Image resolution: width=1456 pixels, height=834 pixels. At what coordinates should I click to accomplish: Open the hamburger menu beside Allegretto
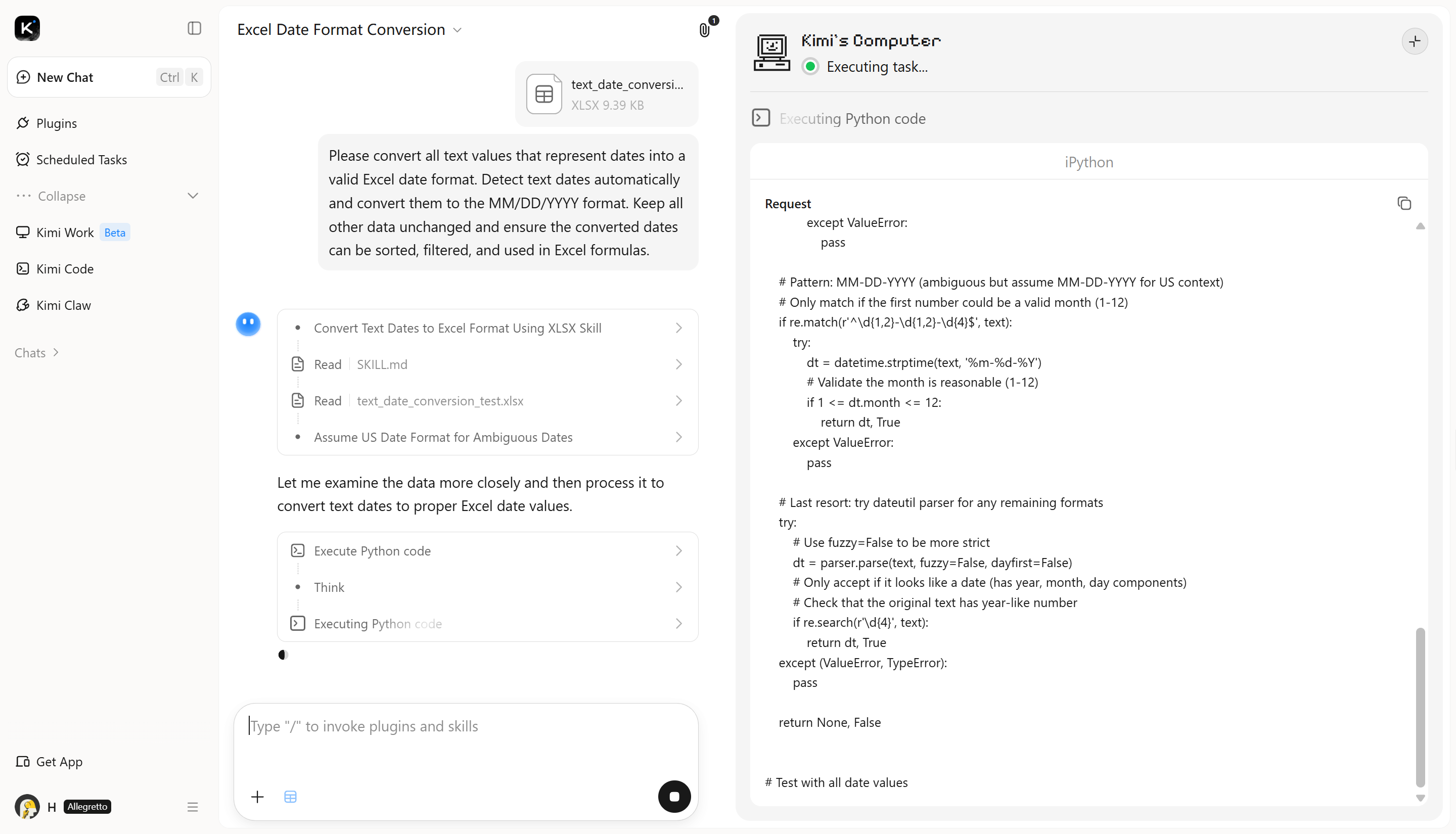pyautogui.click(x=193, y=807)
